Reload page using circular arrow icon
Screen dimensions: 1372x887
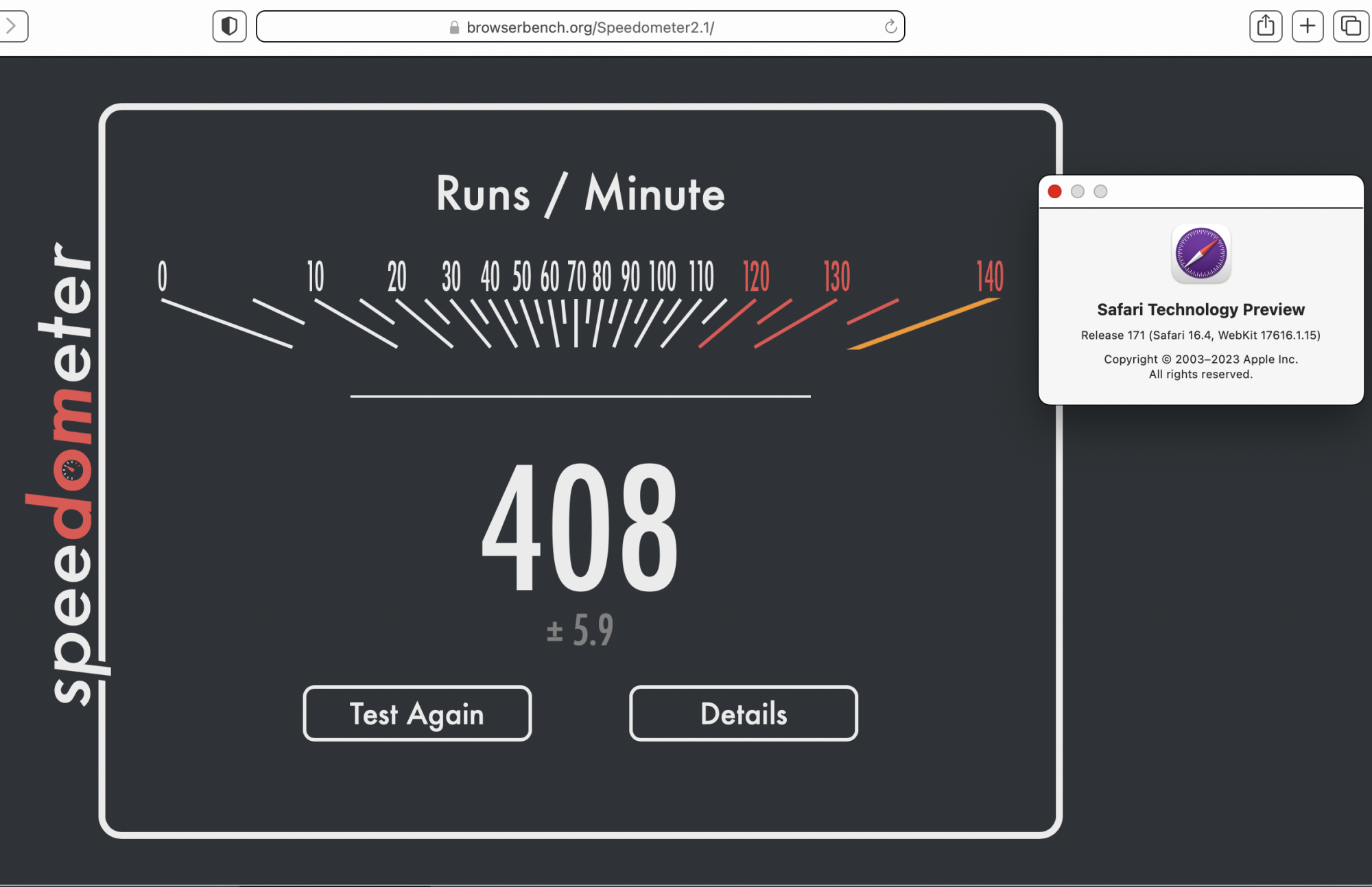(890, 27)
